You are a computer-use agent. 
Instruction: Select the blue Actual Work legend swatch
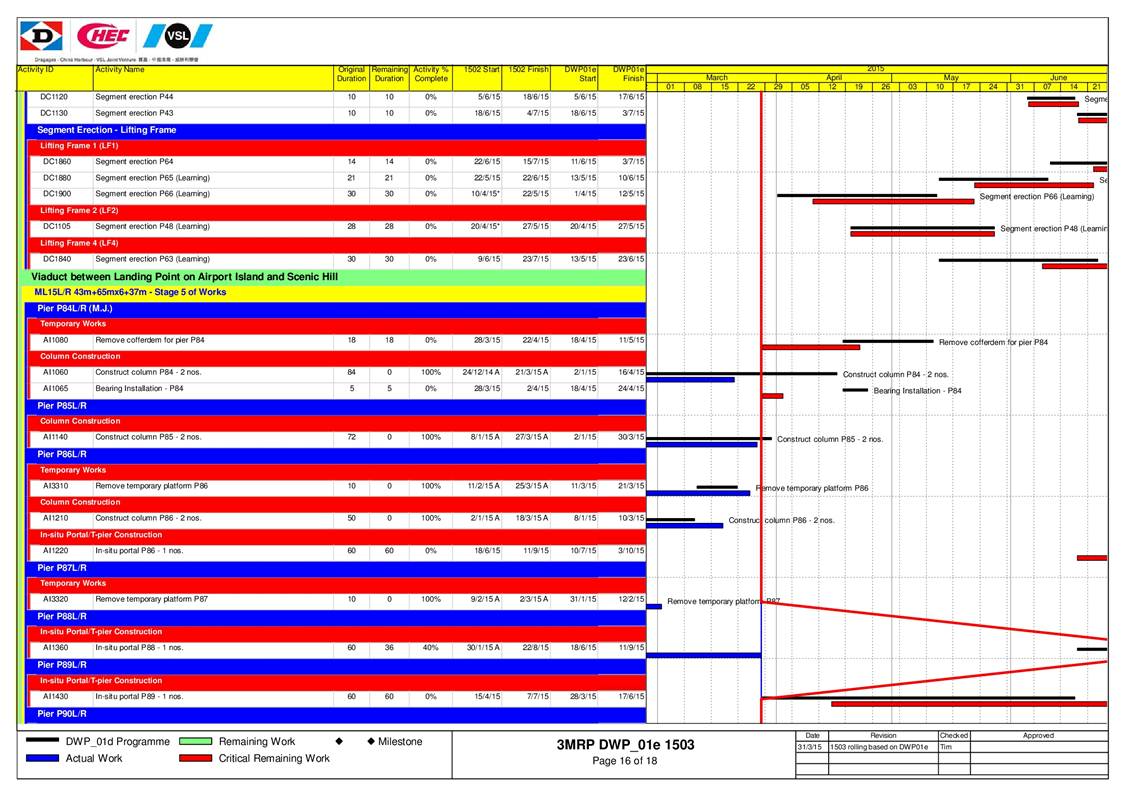(x=42, y=758)
